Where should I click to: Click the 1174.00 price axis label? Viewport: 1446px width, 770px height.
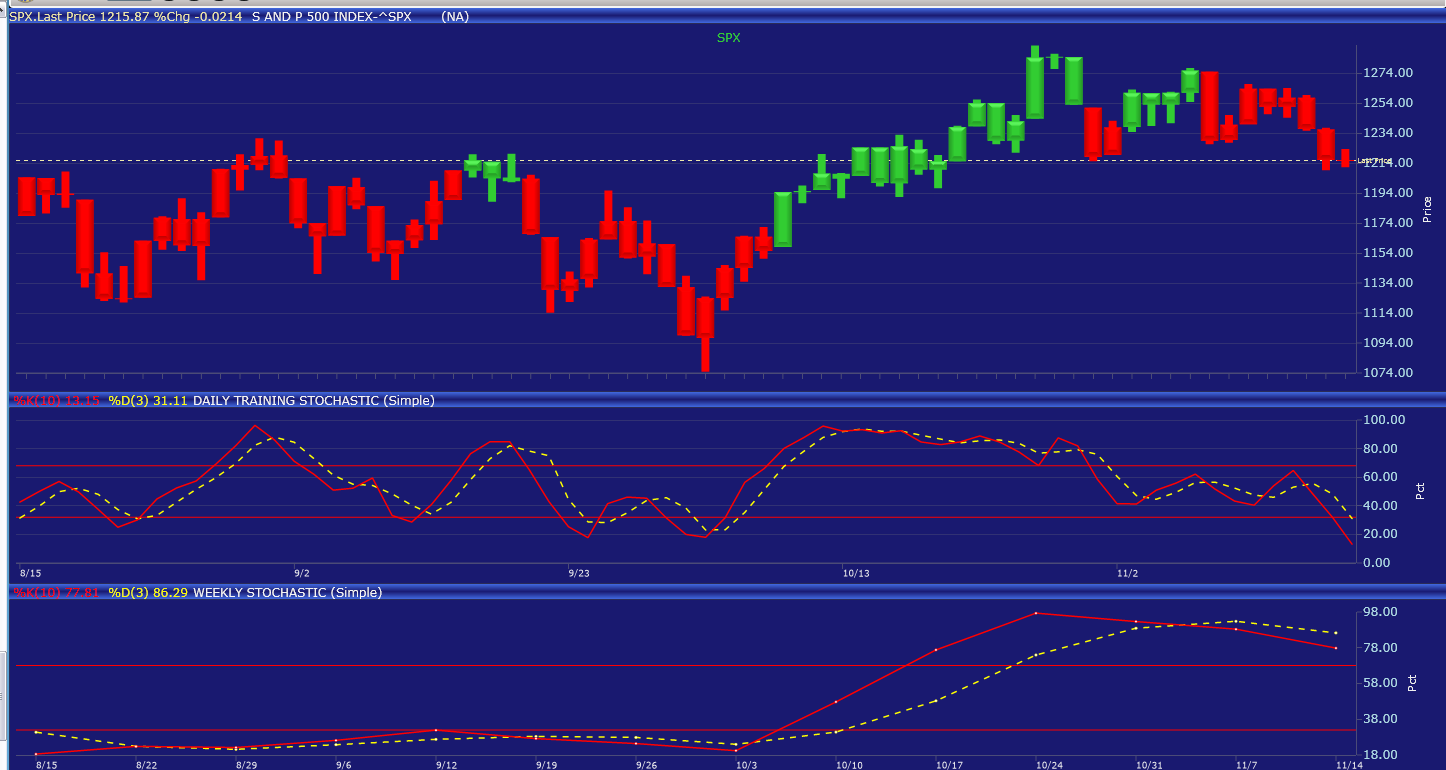coord(1388,223)
